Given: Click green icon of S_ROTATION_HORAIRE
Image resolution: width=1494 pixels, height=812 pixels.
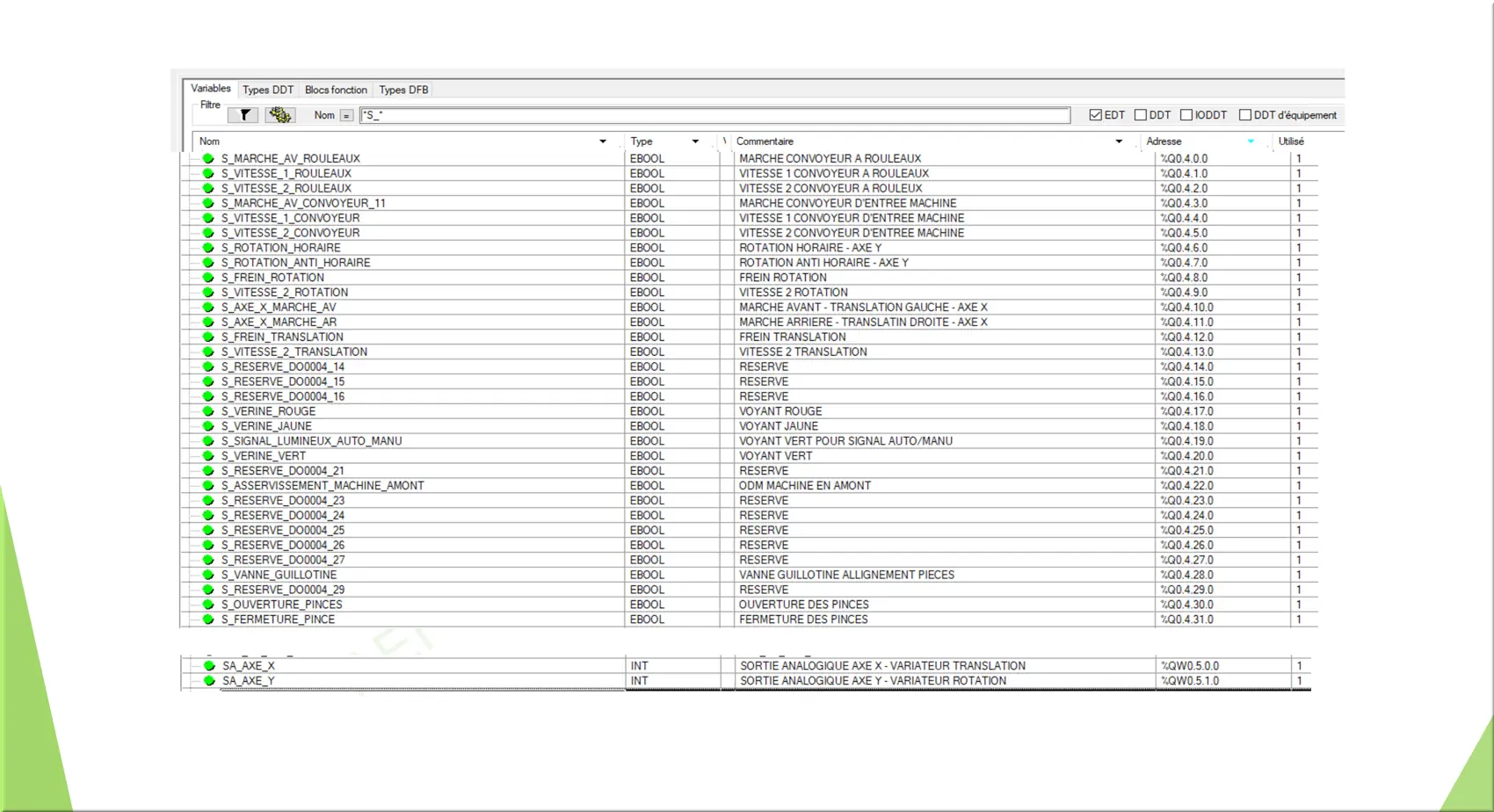Looking at the screenshot, I should tap(208, 249).
